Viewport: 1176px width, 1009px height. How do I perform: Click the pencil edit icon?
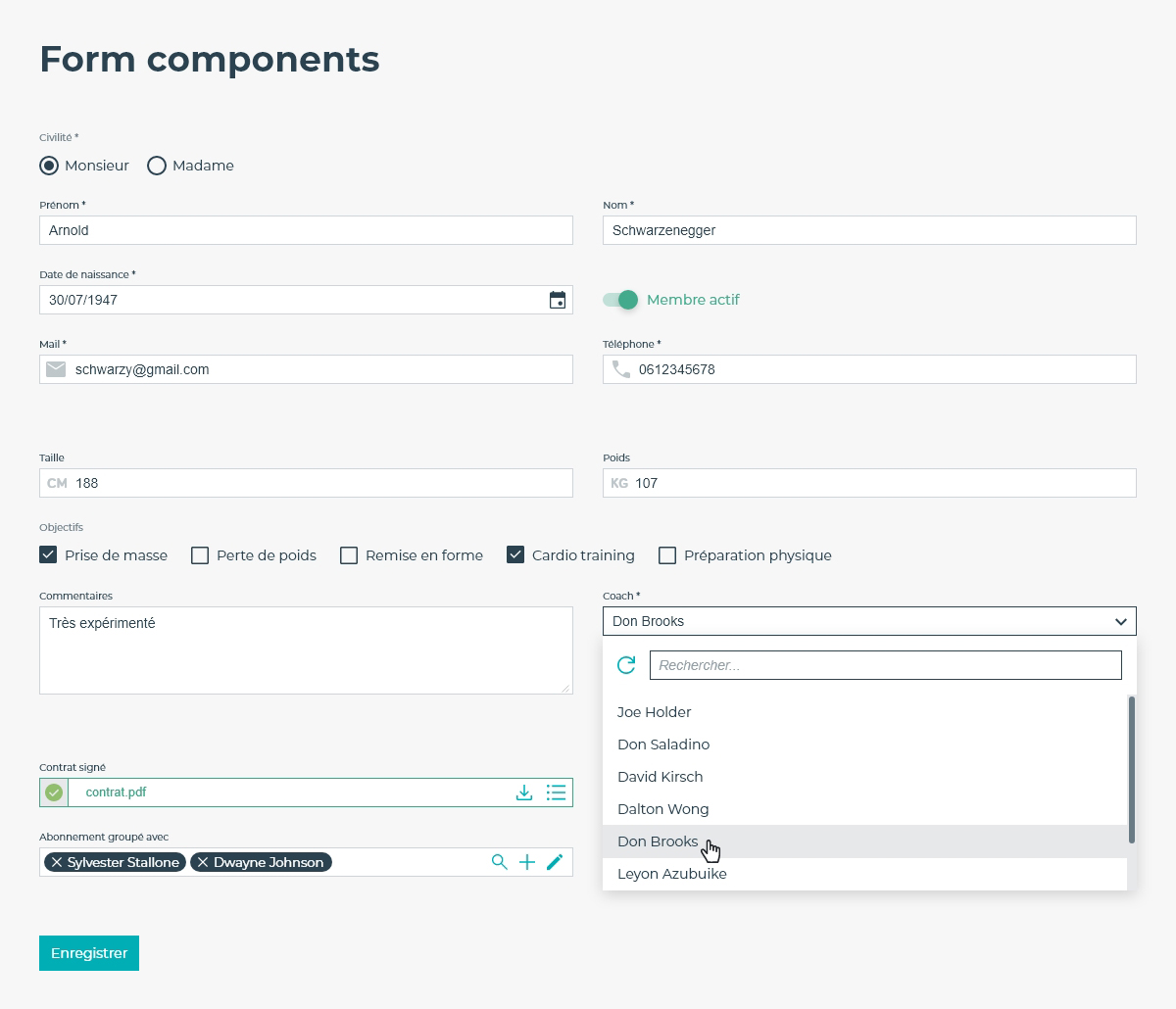(555, 862)
